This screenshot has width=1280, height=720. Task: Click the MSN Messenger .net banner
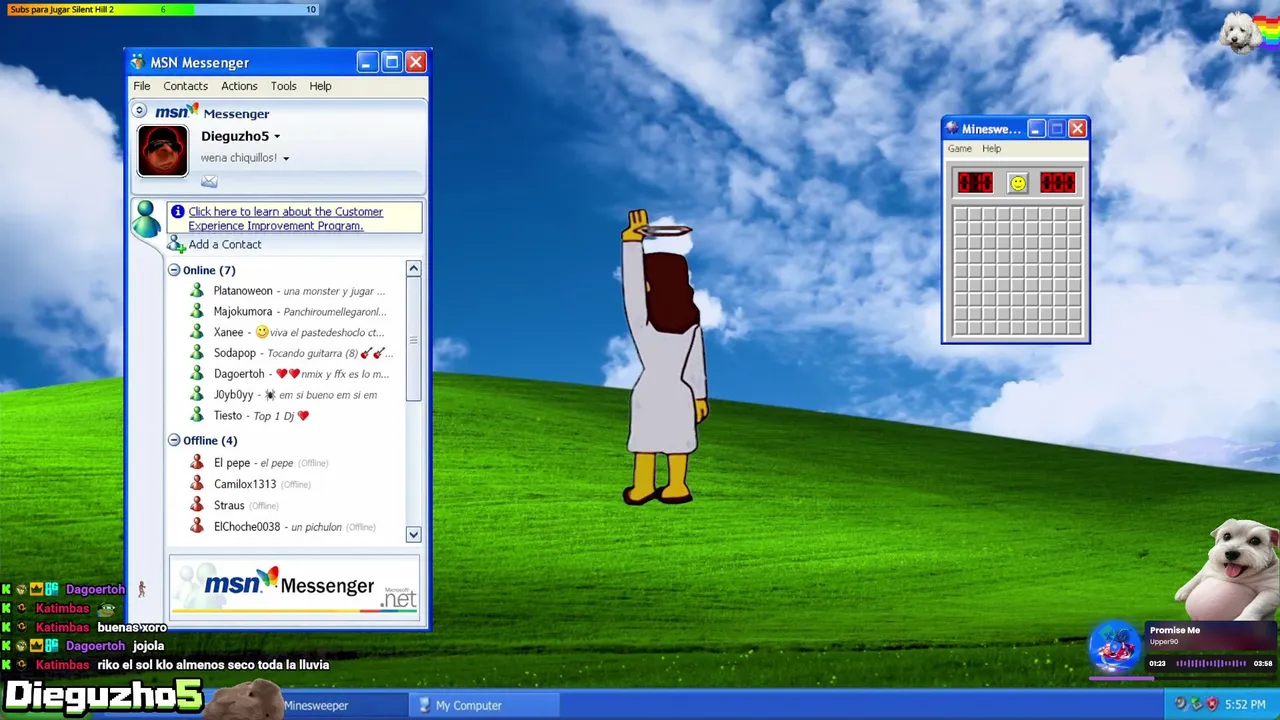295,589
